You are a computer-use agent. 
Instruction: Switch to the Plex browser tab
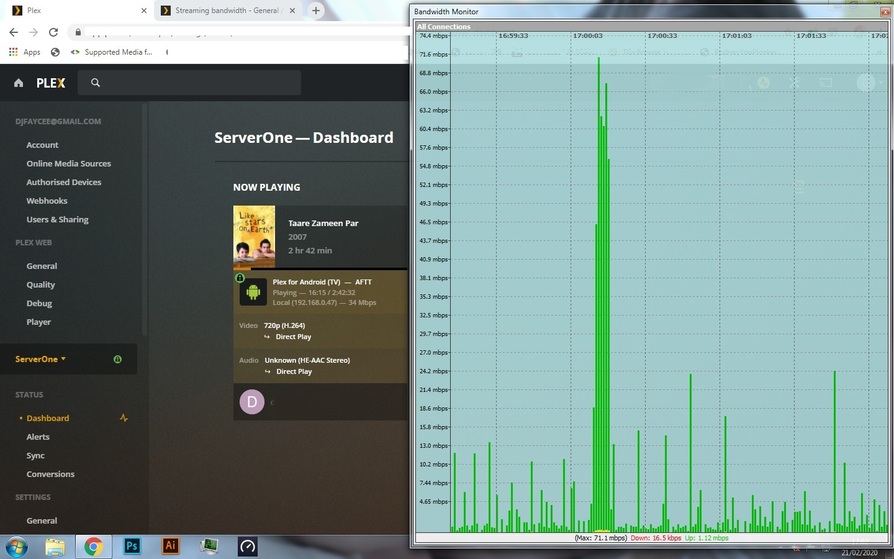[x=78, y=10]
